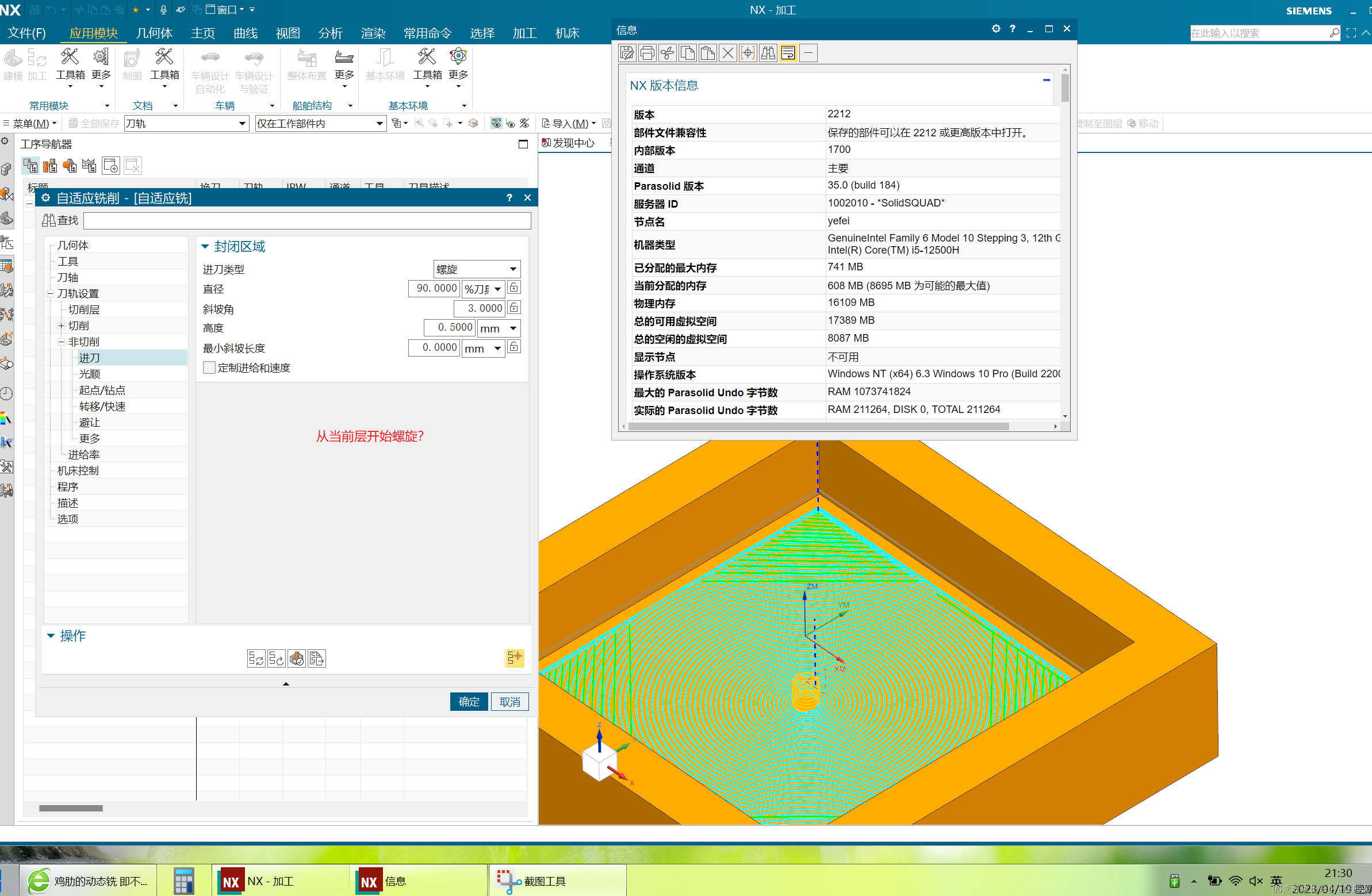Click Cut scissors icon in 信息 window

point(668,53)
